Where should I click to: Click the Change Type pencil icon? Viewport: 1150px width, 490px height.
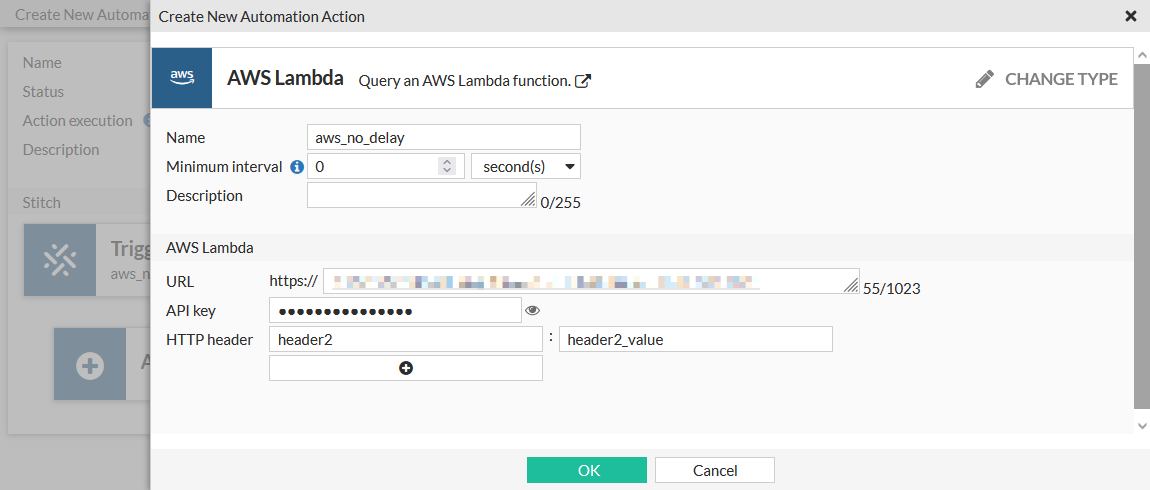coord(985,79)
